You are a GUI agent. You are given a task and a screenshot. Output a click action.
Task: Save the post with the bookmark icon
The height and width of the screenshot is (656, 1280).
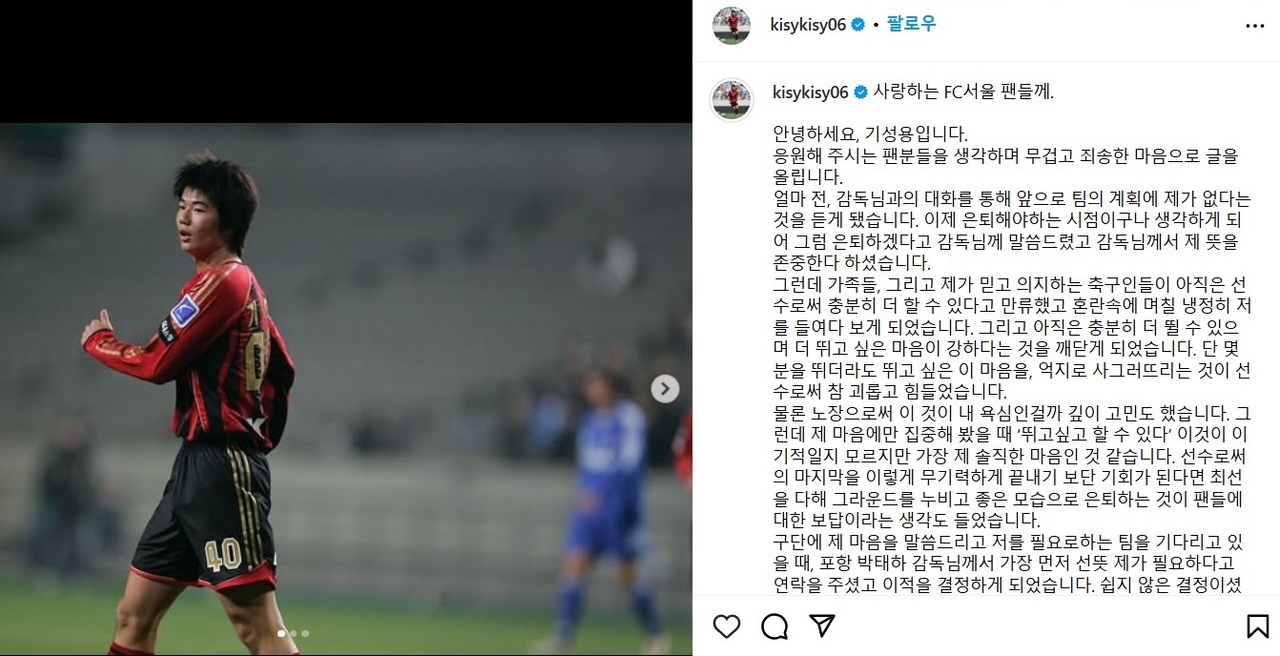[1257, 626]
